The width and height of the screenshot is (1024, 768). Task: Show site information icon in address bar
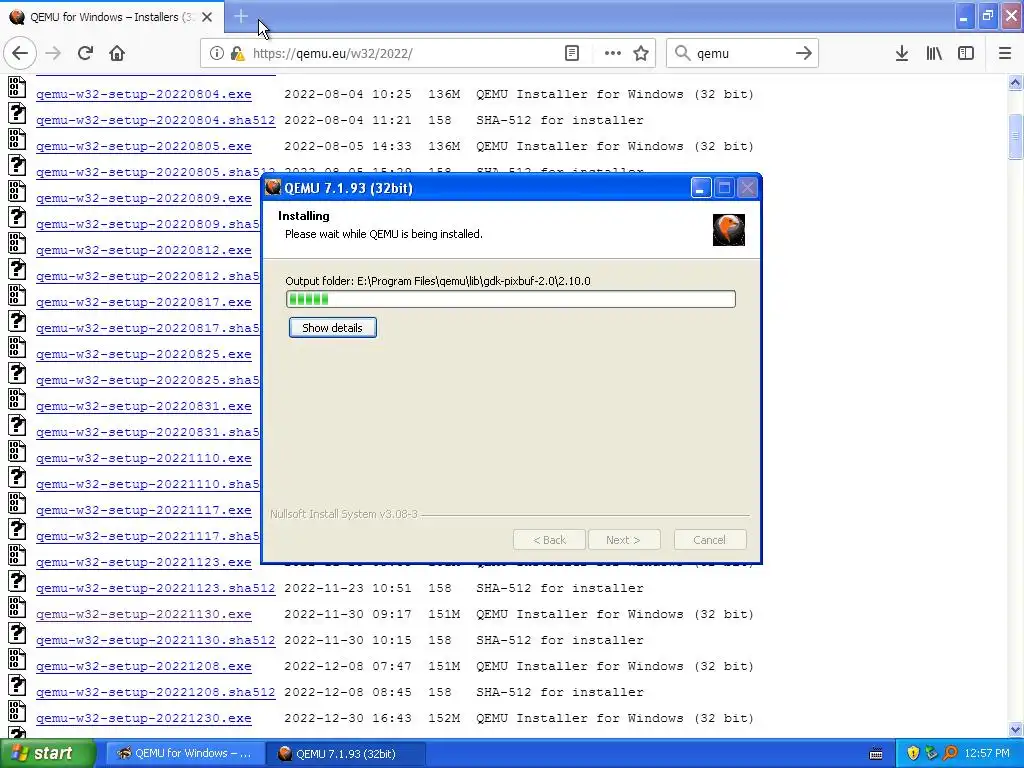coord(216,54)
